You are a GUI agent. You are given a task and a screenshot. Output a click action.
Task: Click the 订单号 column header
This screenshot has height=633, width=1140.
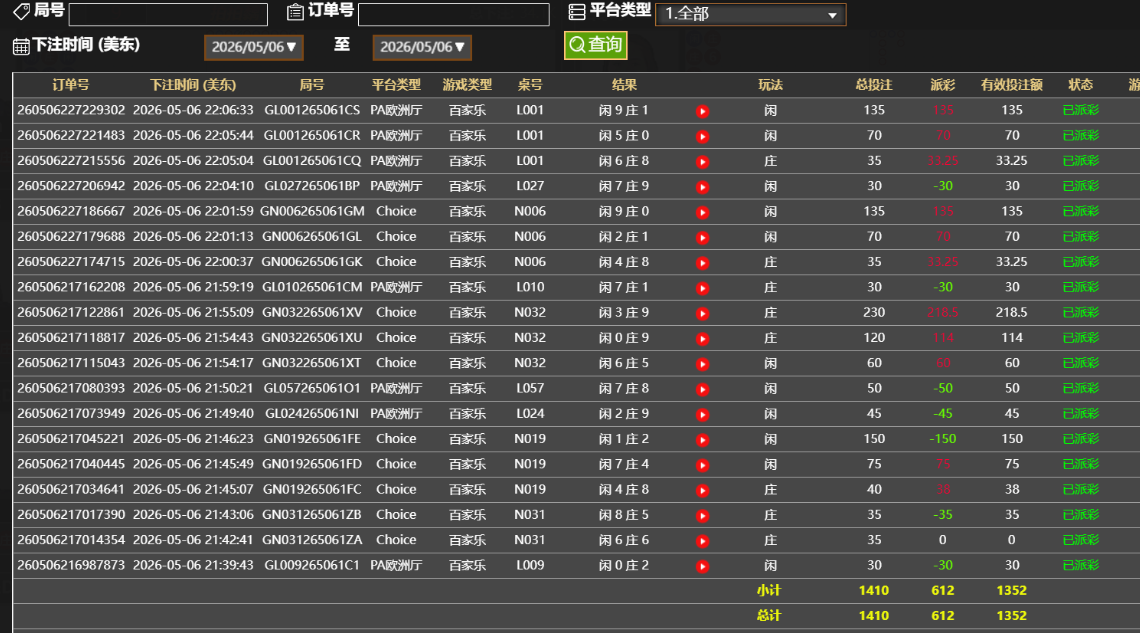71,85
